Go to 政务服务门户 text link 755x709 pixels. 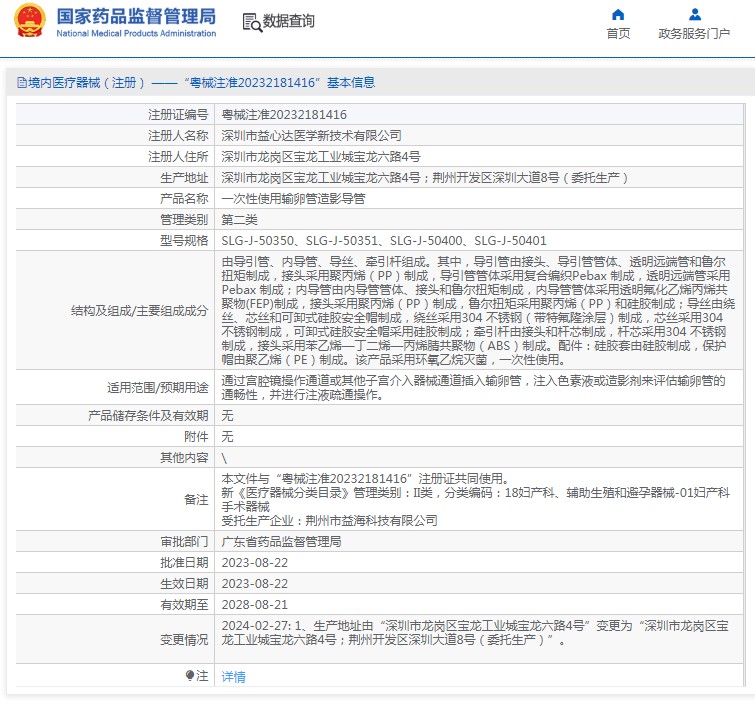point(694,34)
